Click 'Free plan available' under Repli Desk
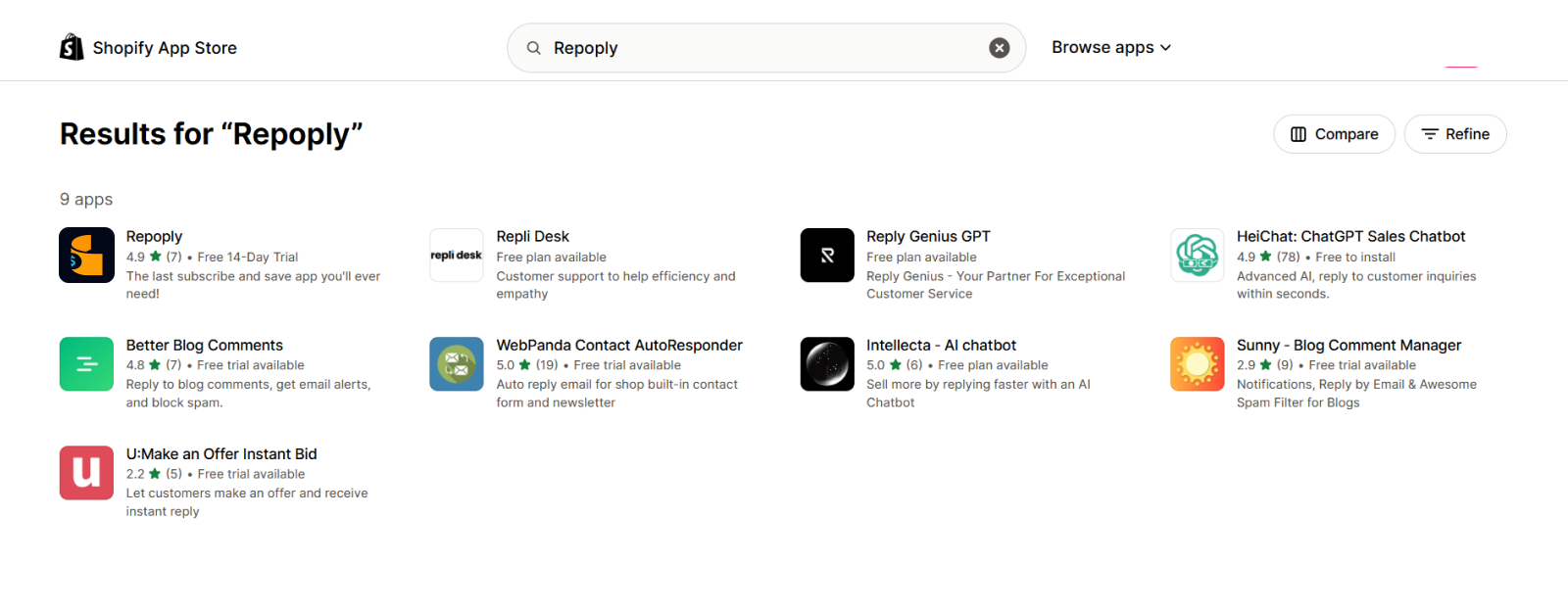 tap(551, 257)
